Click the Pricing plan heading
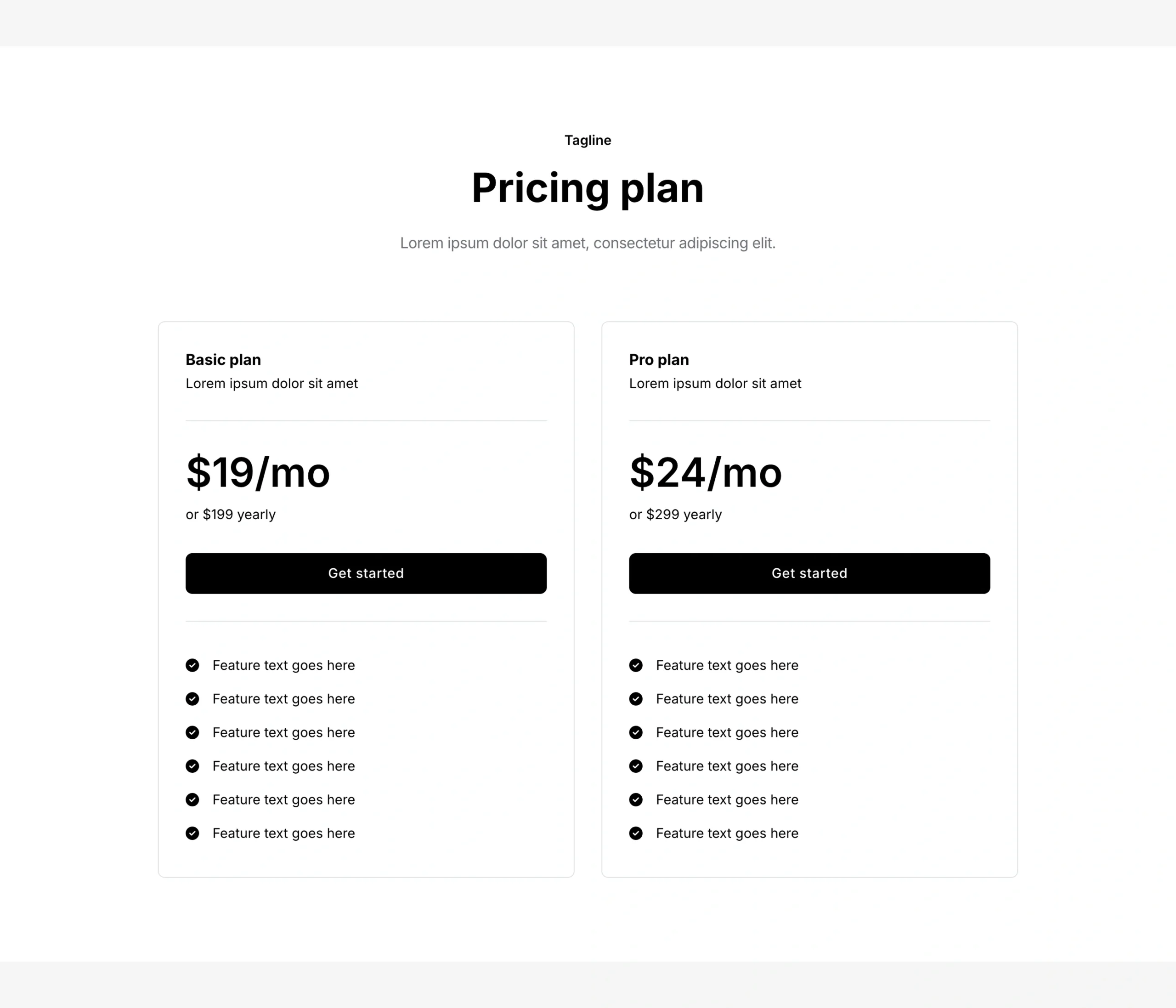 pyautogui.click(x=588, y=188)
